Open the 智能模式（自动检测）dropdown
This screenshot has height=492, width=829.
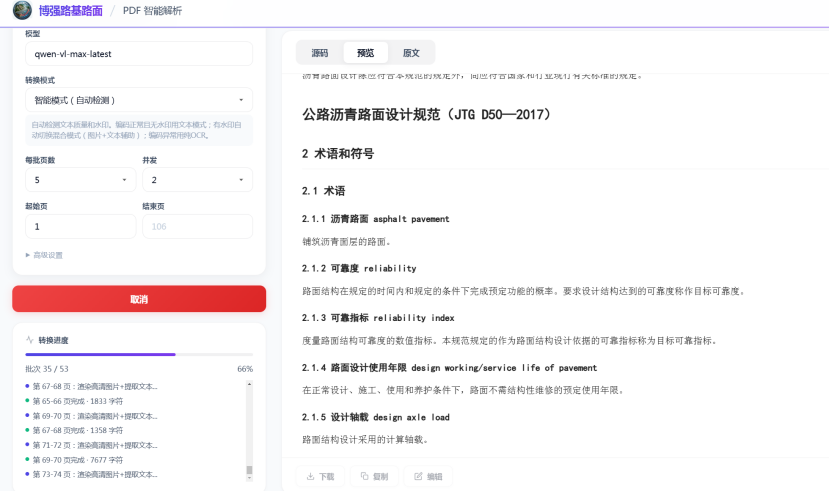139,100
